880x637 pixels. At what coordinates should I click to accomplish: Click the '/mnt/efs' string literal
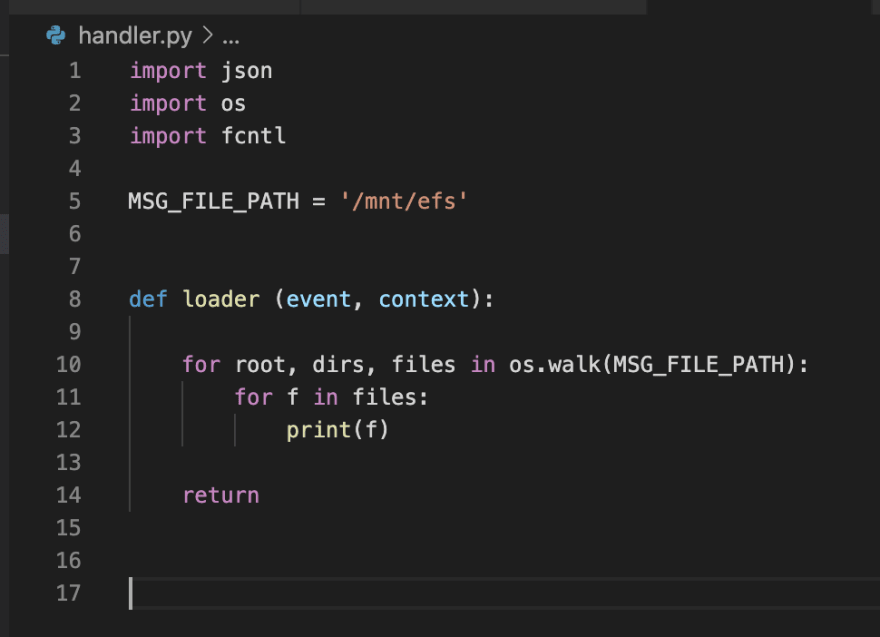pyautogui.click(x=404, y=201)
